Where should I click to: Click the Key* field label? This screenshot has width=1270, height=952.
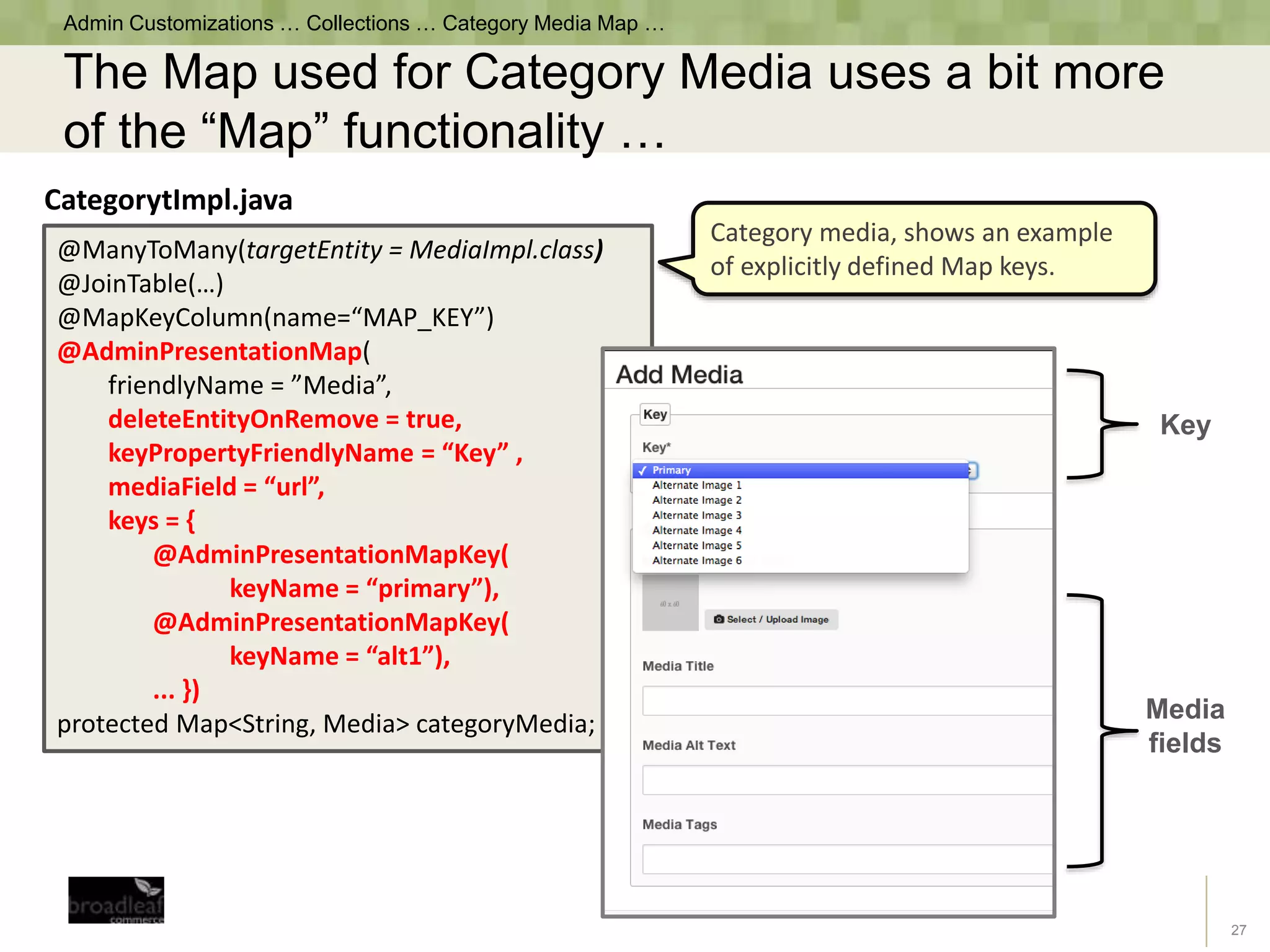click(x=657, y=447)
